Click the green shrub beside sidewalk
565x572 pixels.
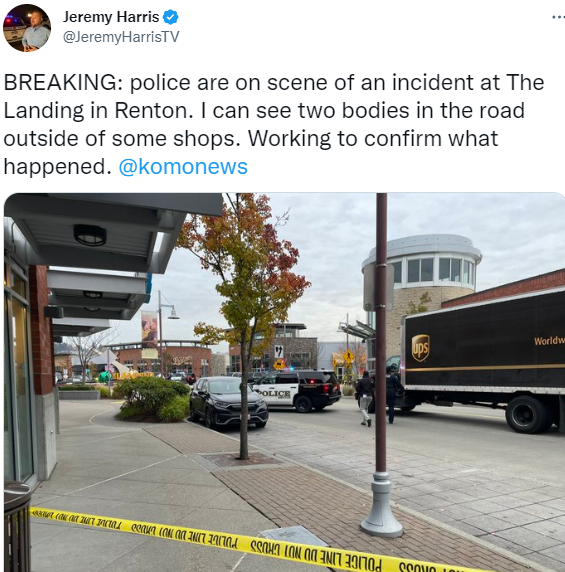[153, 399]
